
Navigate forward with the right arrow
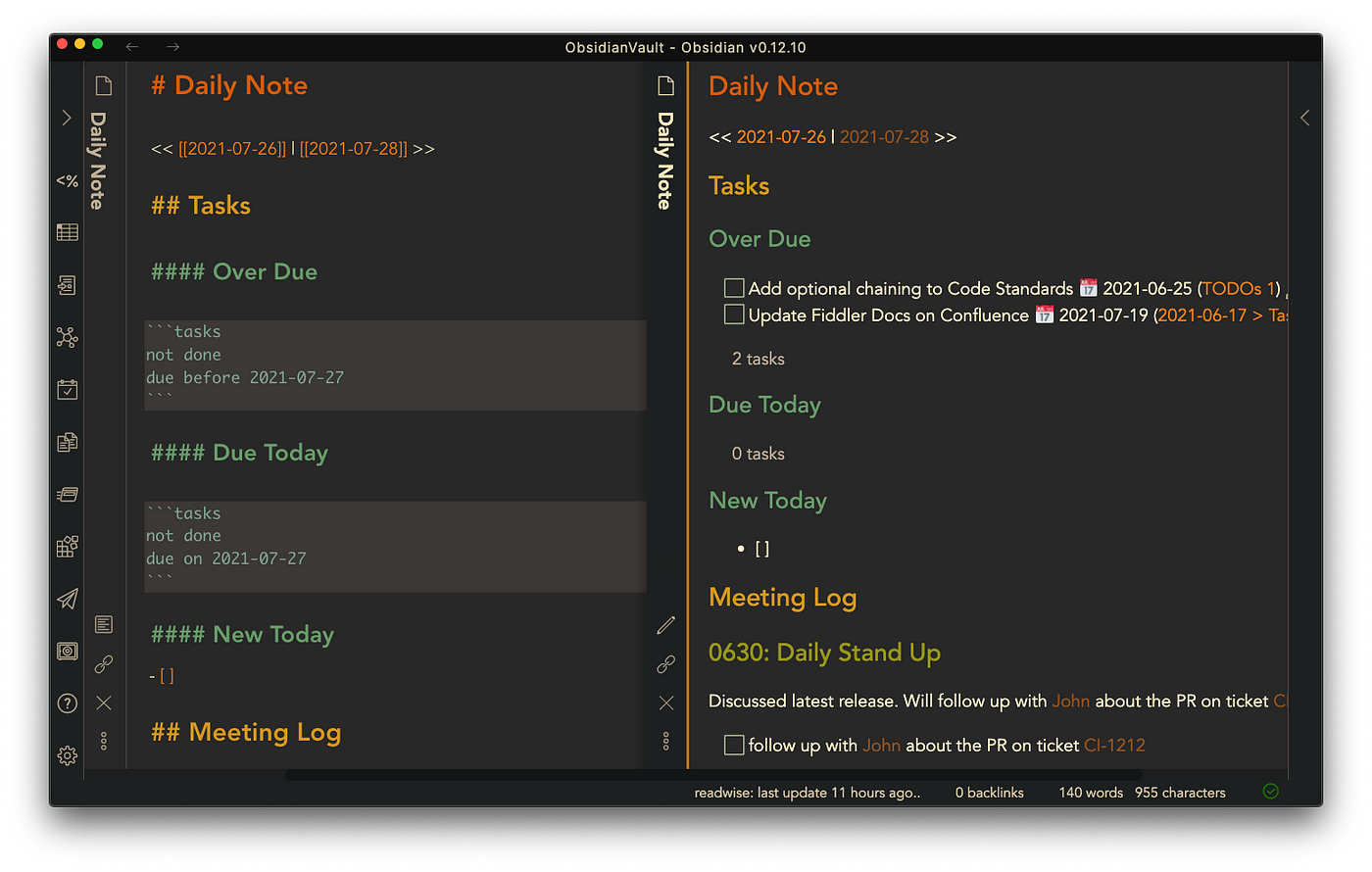point(173,47)
